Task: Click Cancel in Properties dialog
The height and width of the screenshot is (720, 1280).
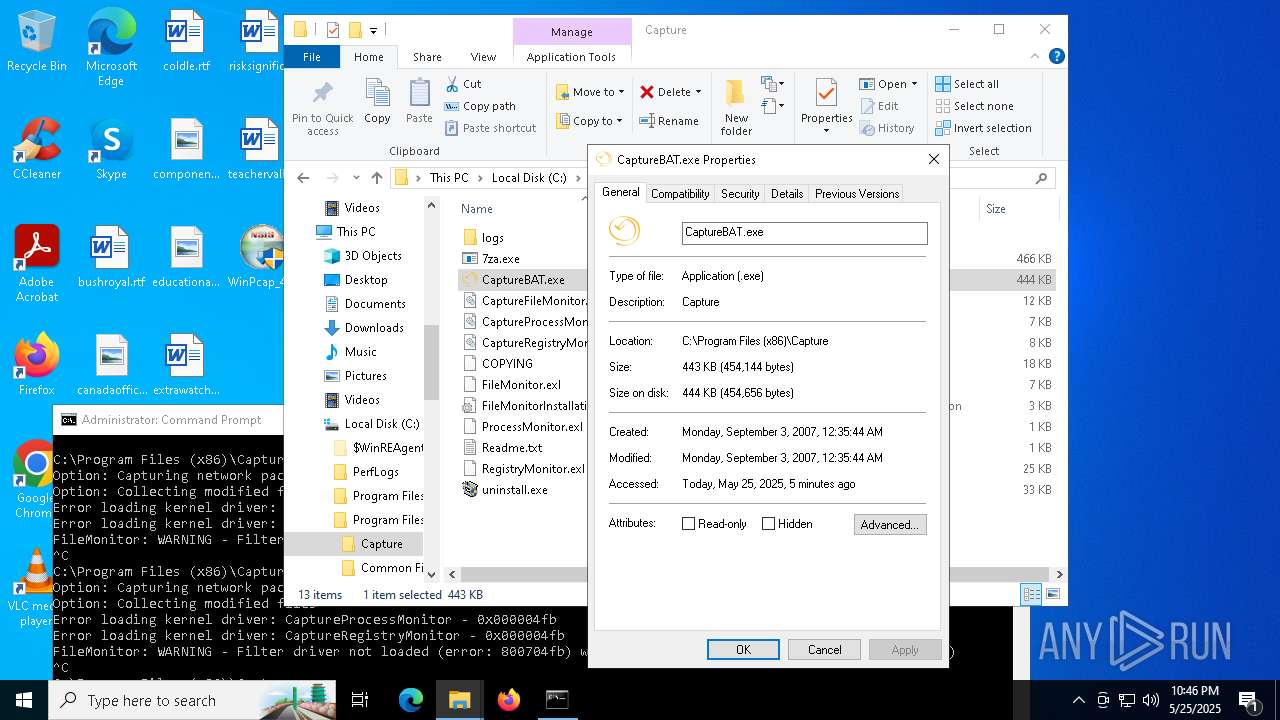Action: pos(824,650)
